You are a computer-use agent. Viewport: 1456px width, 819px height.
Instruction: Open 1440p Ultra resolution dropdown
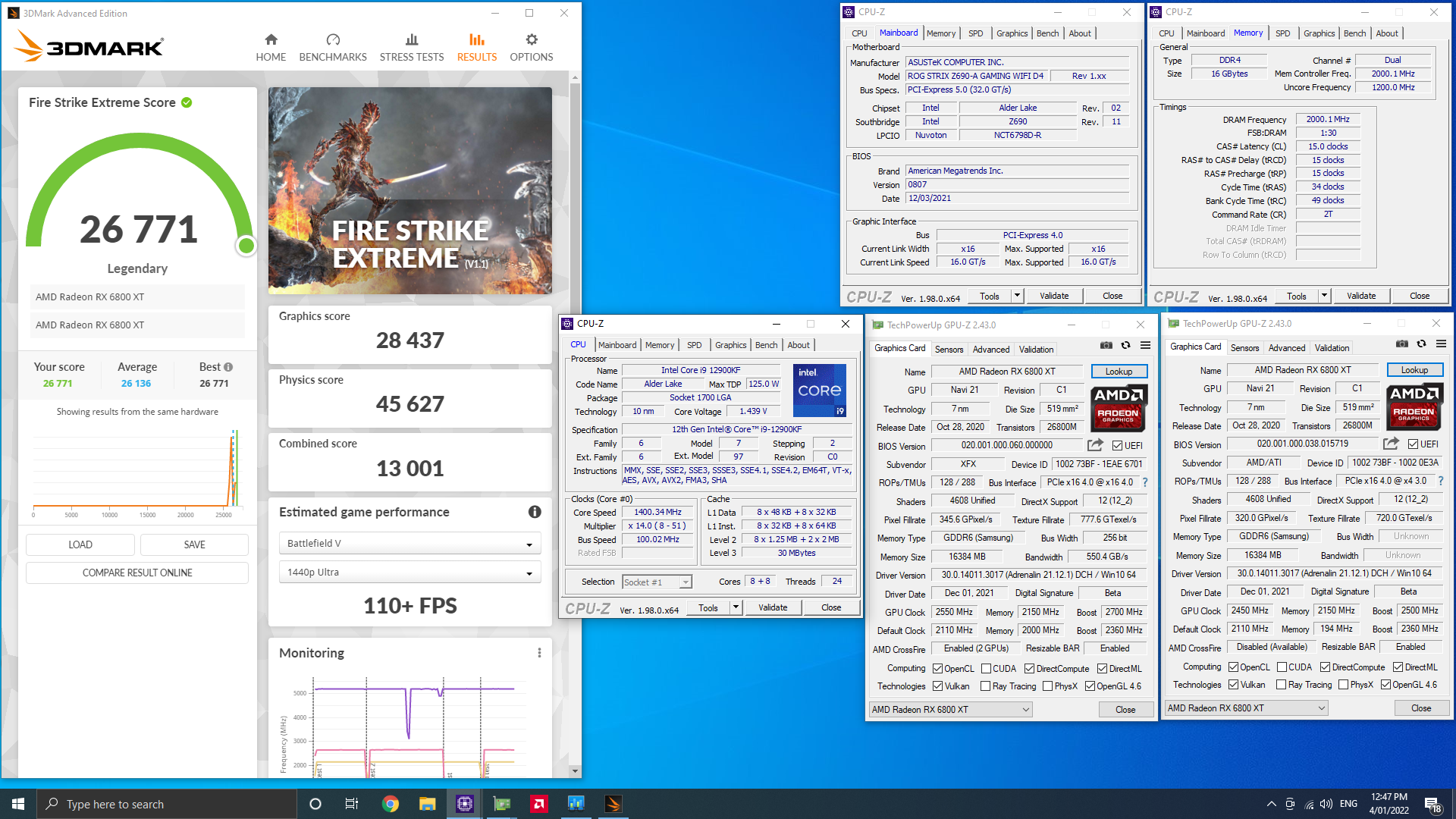coord(410,573)
